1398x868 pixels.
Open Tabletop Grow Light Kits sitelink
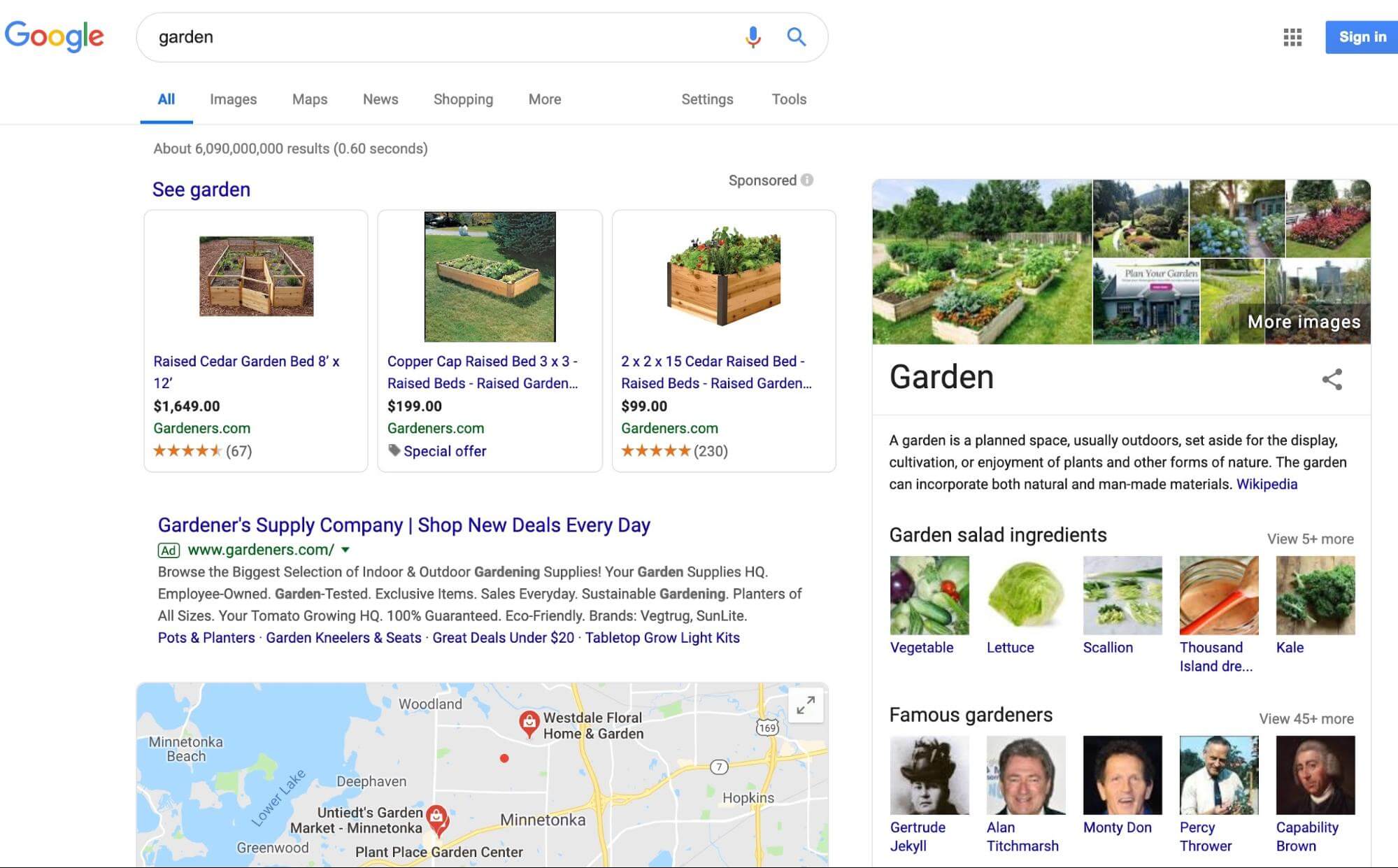(662, 638)
